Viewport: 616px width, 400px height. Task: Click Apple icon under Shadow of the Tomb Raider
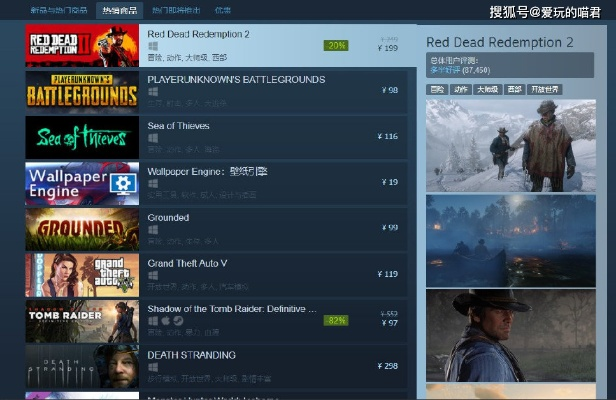(166, 321)
